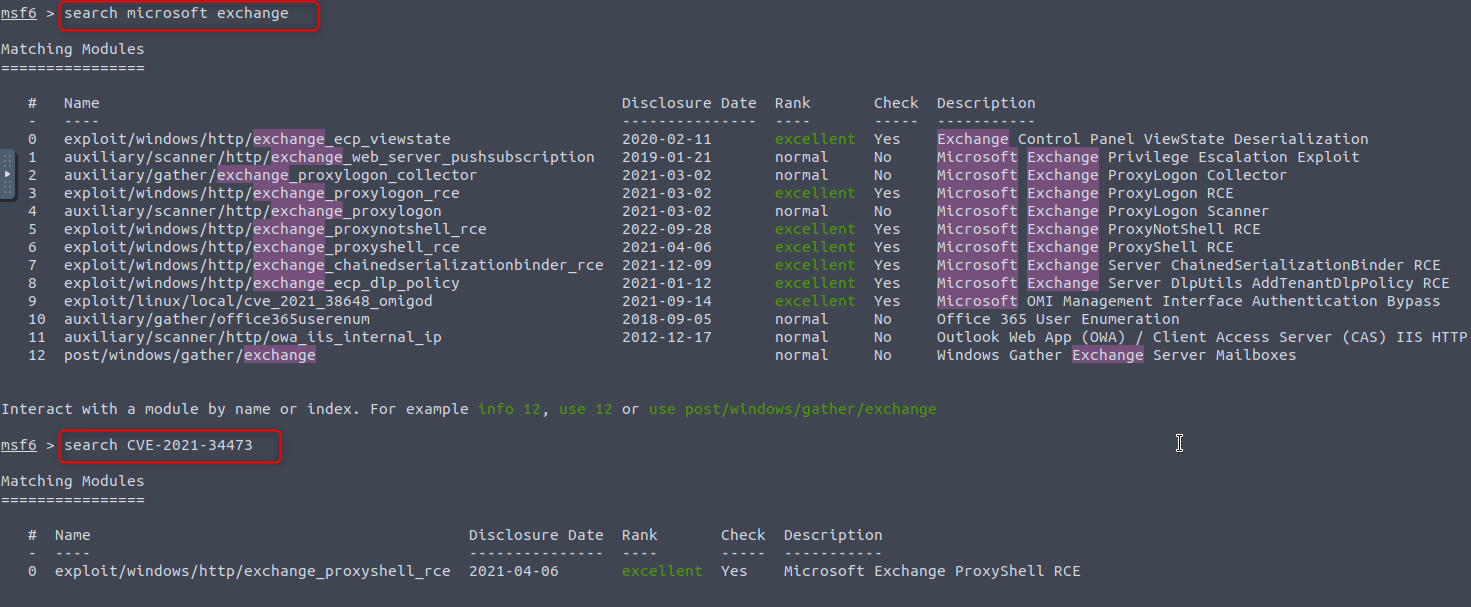
Task: Click the Rank column header
Action: click(792, 102)
